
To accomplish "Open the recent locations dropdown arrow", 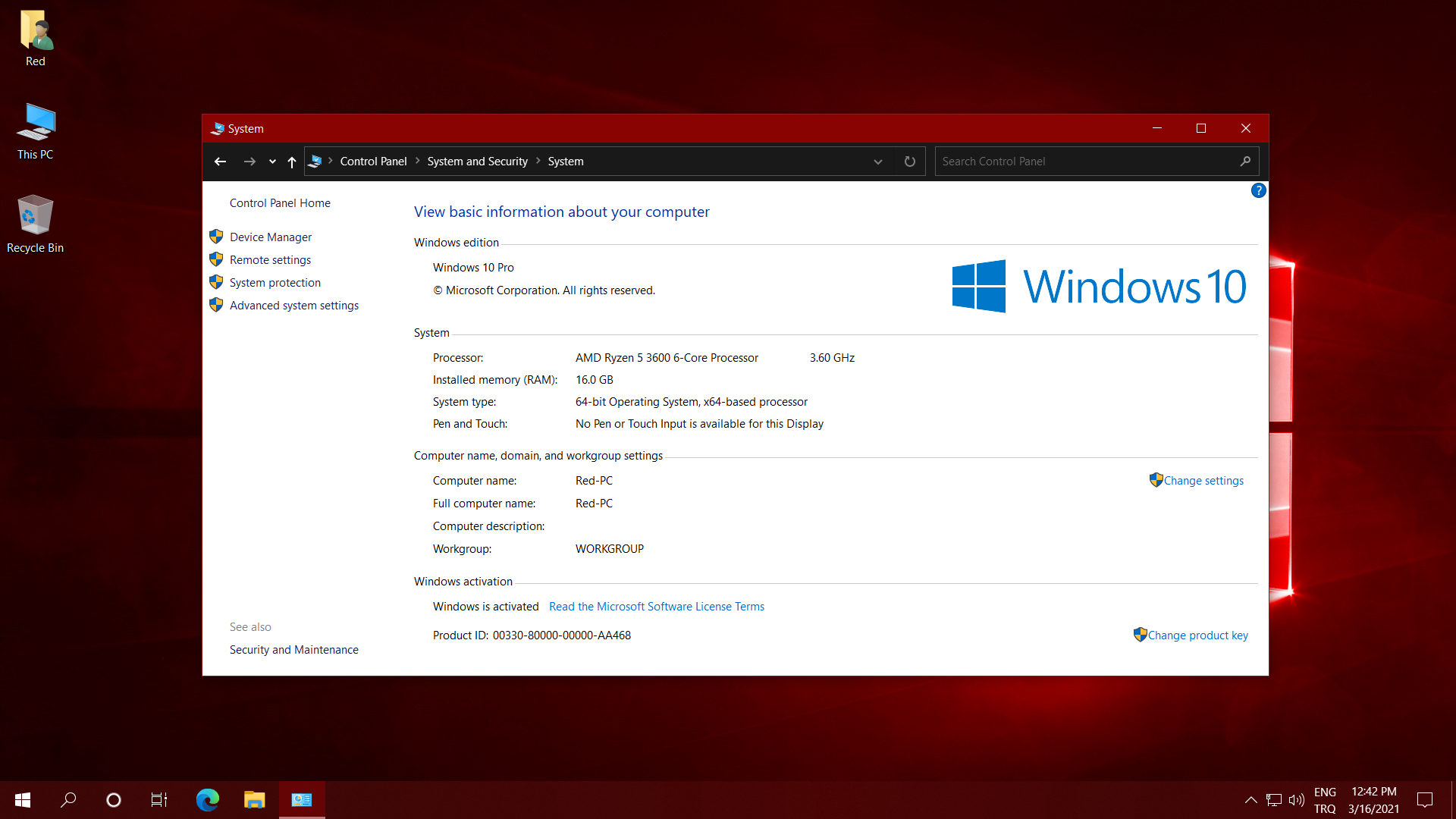I will point(272,162).
